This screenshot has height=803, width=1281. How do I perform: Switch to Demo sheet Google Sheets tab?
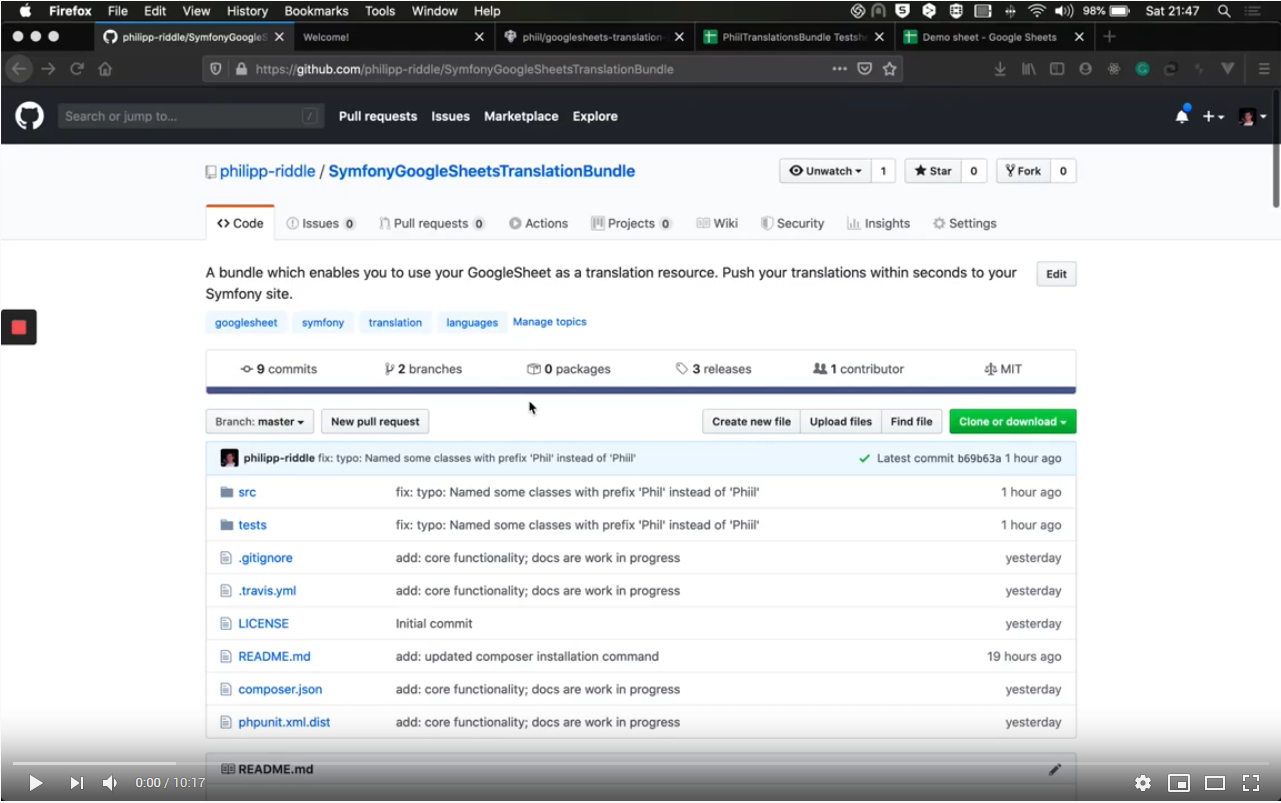tap(994, 37)
